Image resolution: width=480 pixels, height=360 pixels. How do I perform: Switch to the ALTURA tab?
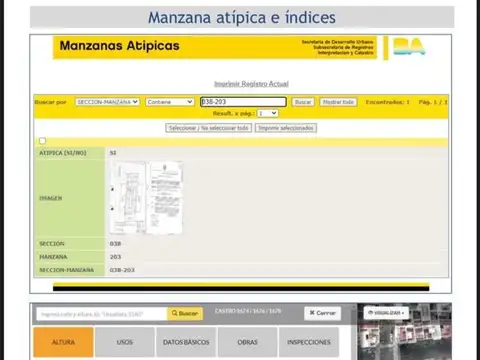tap(63, 342)
